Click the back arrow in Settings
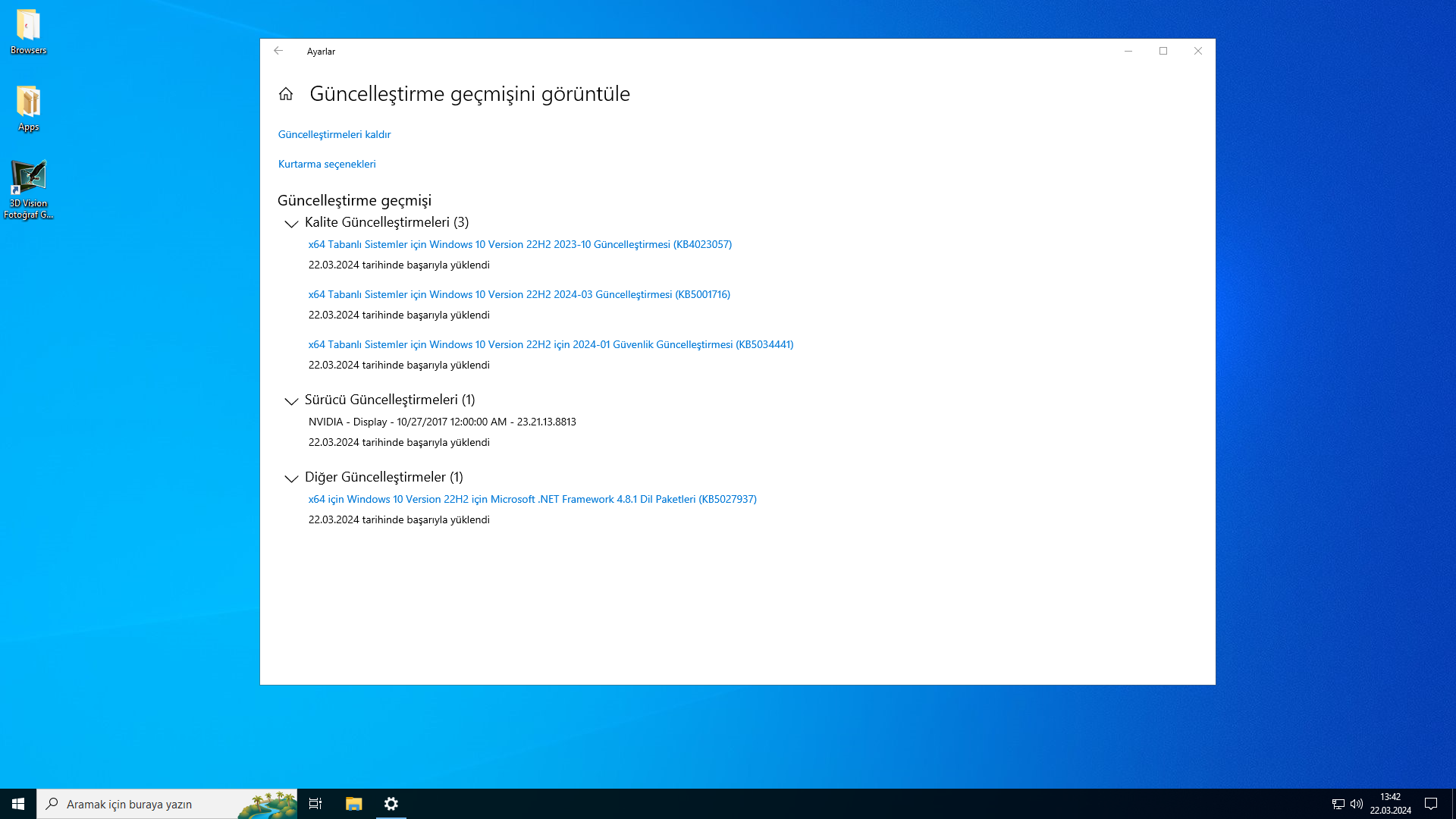This screenshot has height=819, width=1456. click(x=278, y=51)
